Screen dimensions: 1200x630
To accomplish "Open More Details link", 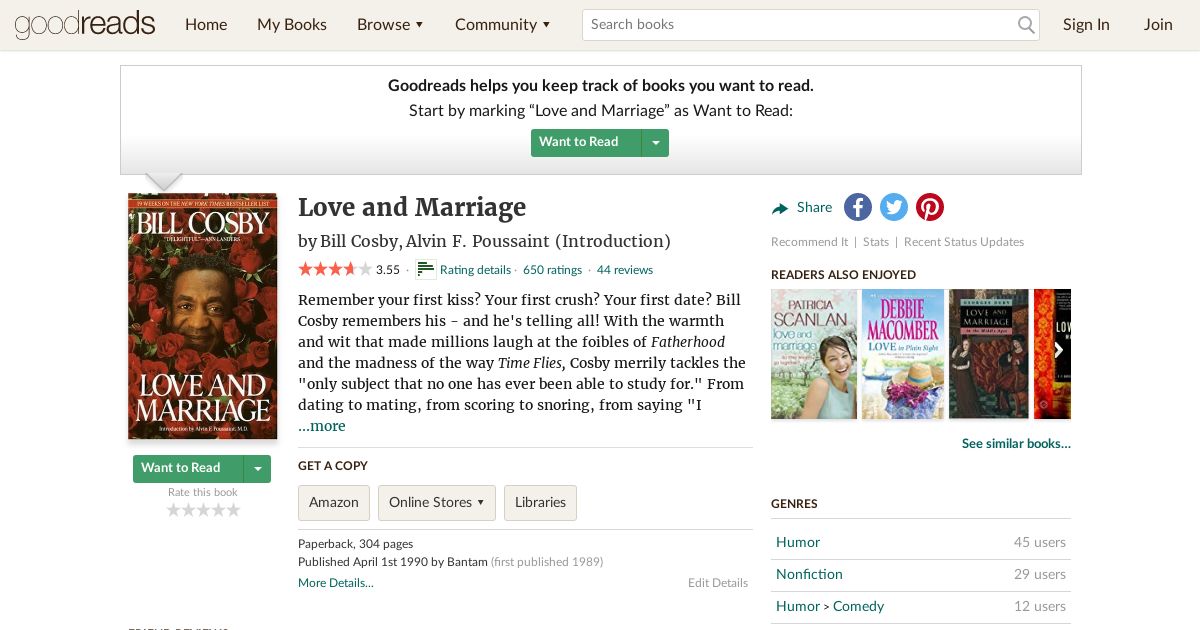I will (x=336, y=583).
